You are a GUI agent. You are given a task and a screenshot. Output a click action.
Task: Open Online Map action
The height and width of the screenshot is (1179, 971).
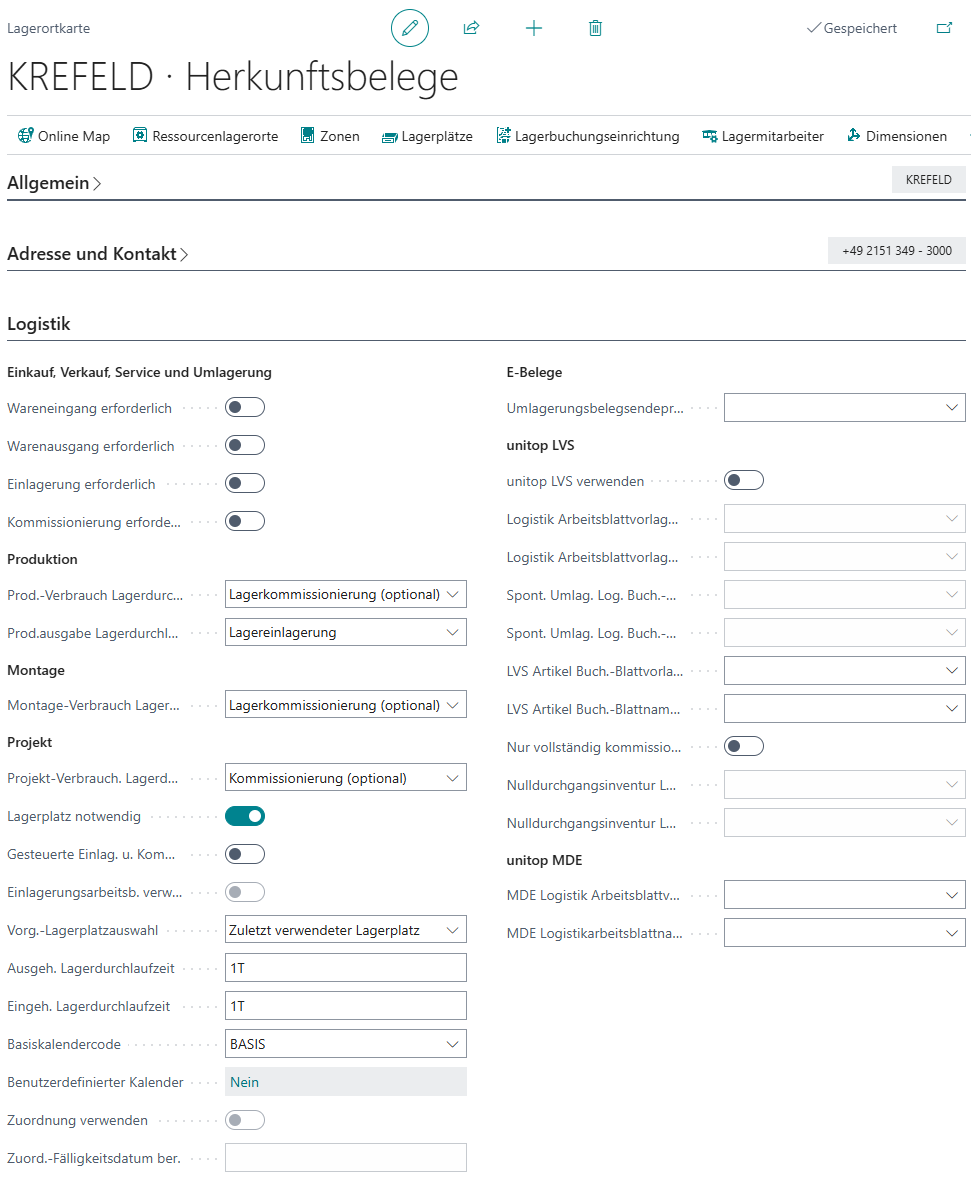pos(64,136)
